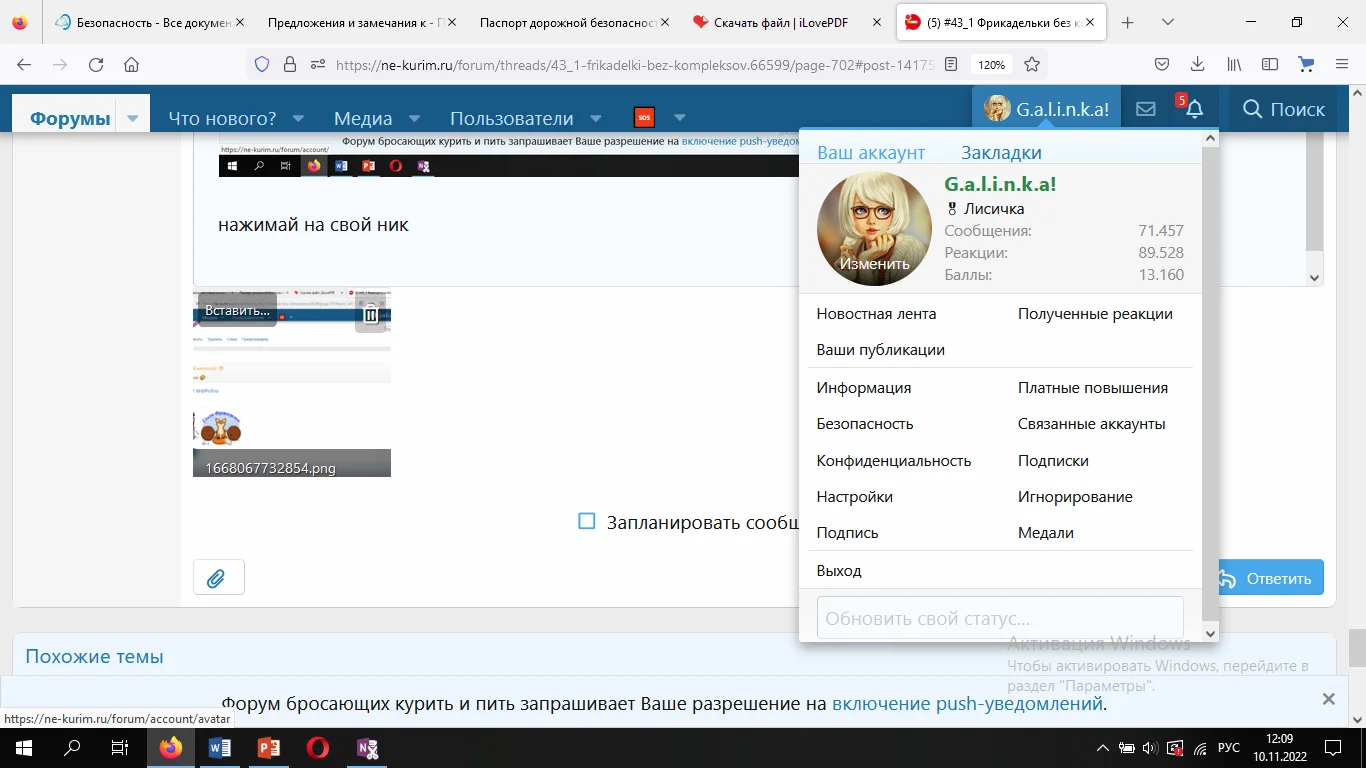Delete the uploaded screenshot via trash icon

tap(370, 313)
